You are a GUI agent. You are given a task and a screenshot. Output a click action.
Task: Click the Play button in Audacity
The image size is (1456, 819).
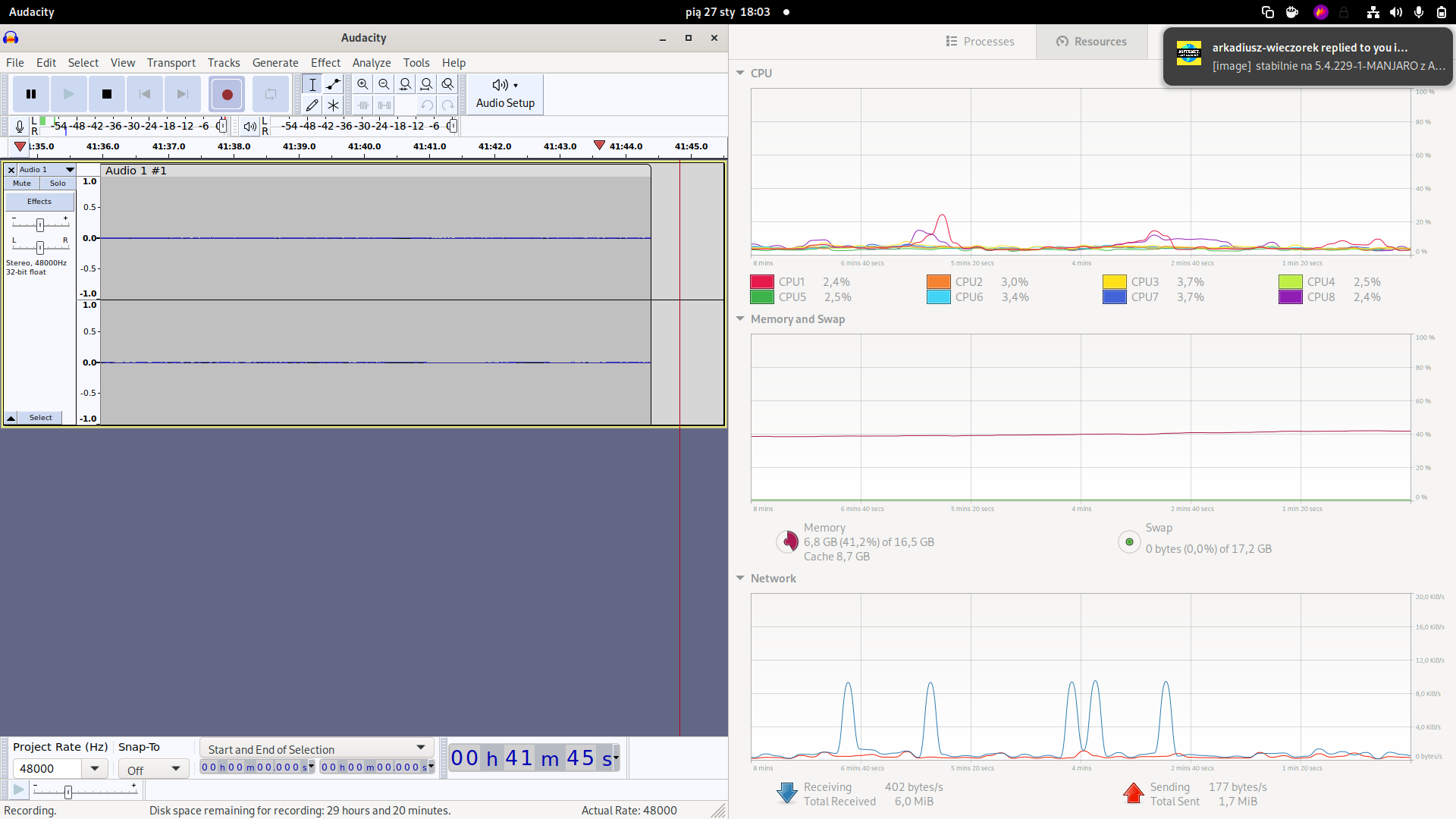pyautogui.click(x=69, y=94)
